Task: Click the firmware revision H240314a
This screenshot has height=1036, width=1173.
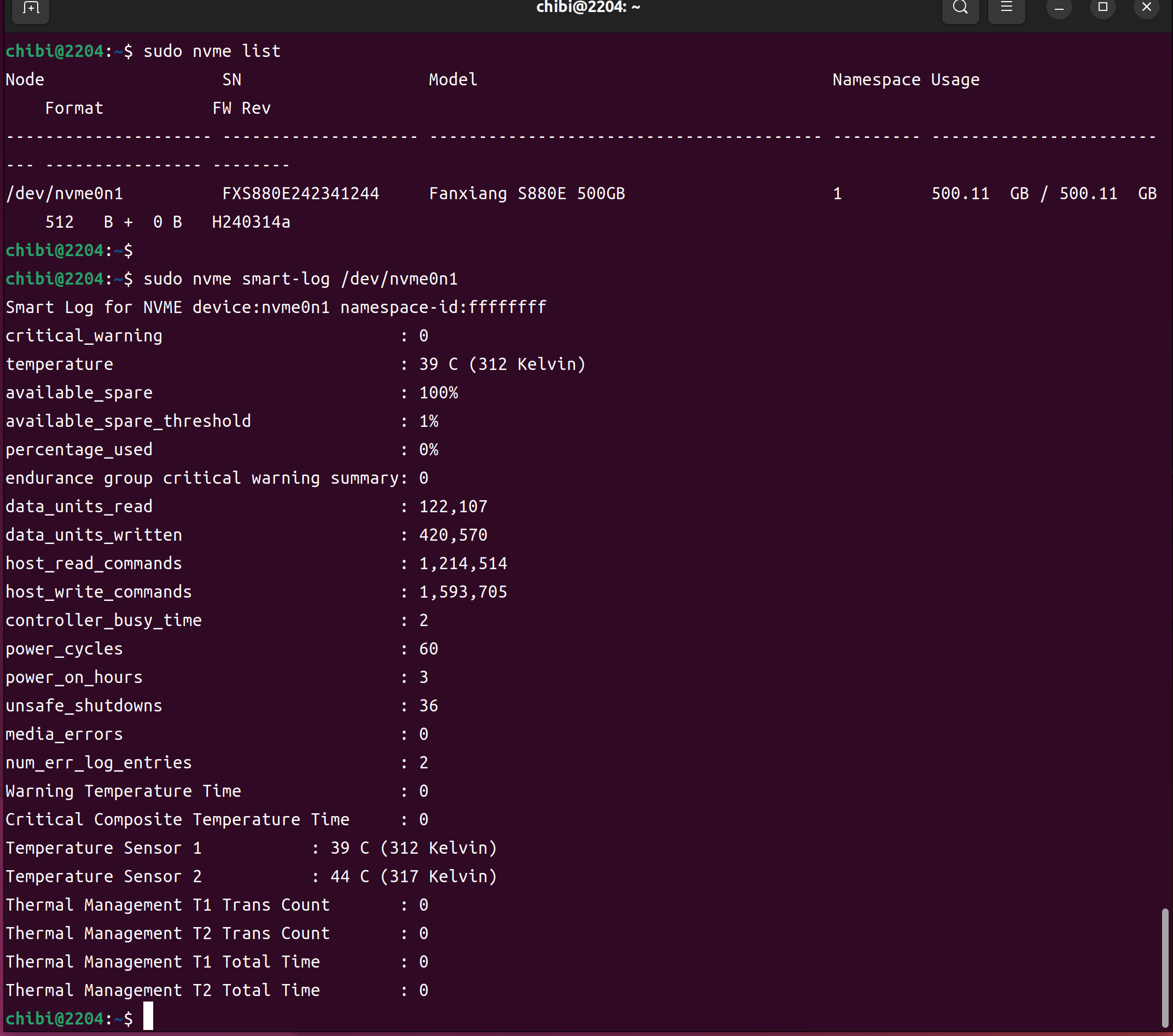Action: click(x=251, y=222)
